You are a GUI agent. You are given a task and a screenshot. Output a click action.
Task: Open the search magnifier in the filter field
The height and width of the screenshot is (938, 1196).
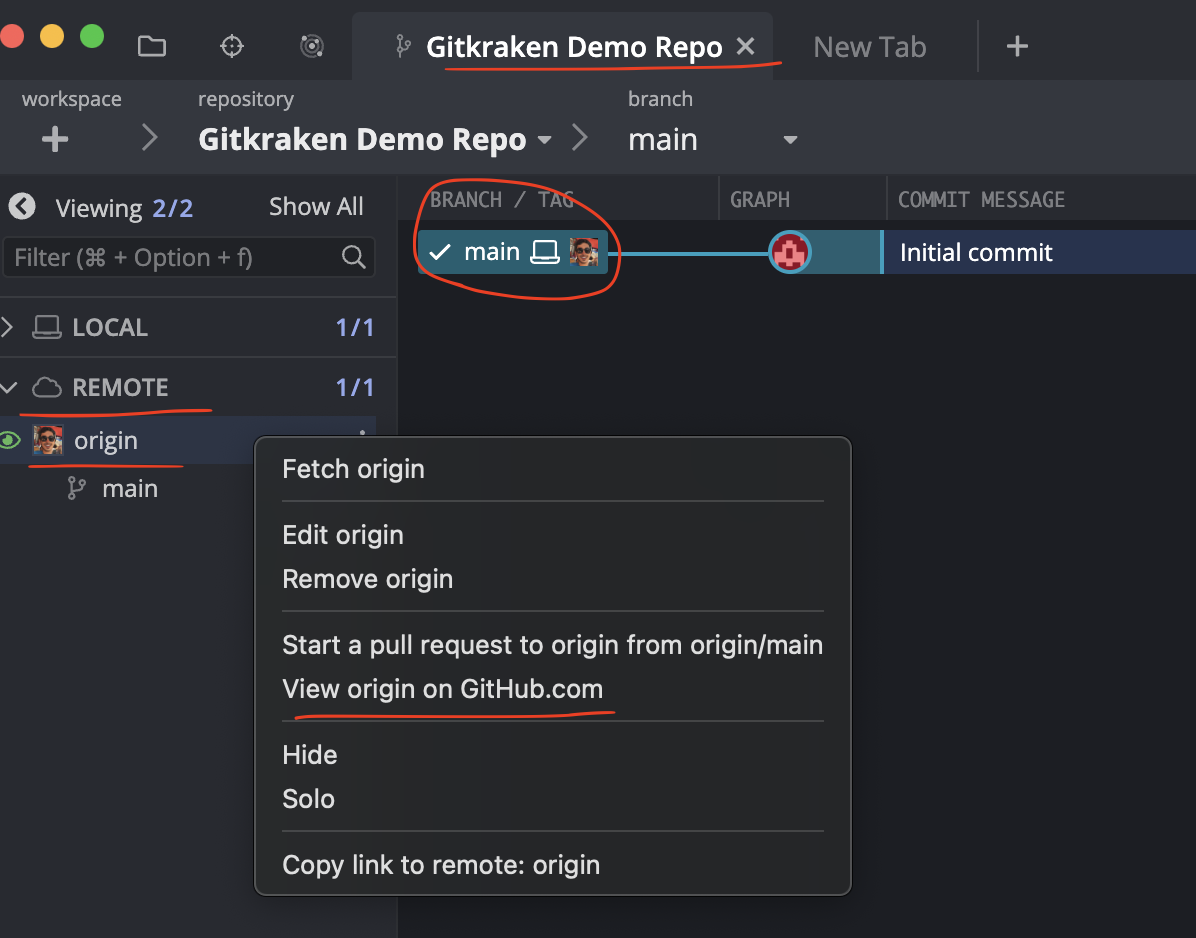(354, 257)
